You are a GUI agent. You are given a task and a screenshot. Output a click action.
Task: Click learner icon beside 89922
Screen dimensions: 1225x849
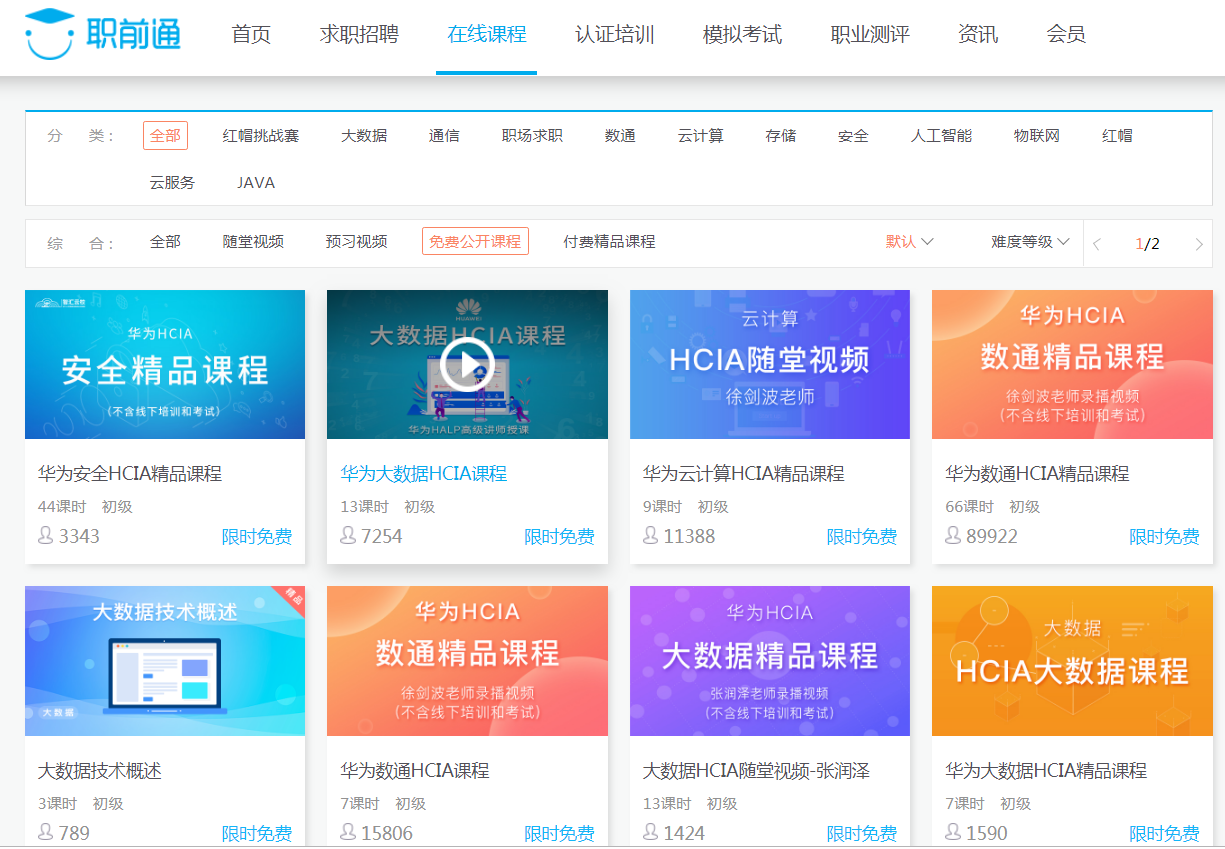click(953, 536)
